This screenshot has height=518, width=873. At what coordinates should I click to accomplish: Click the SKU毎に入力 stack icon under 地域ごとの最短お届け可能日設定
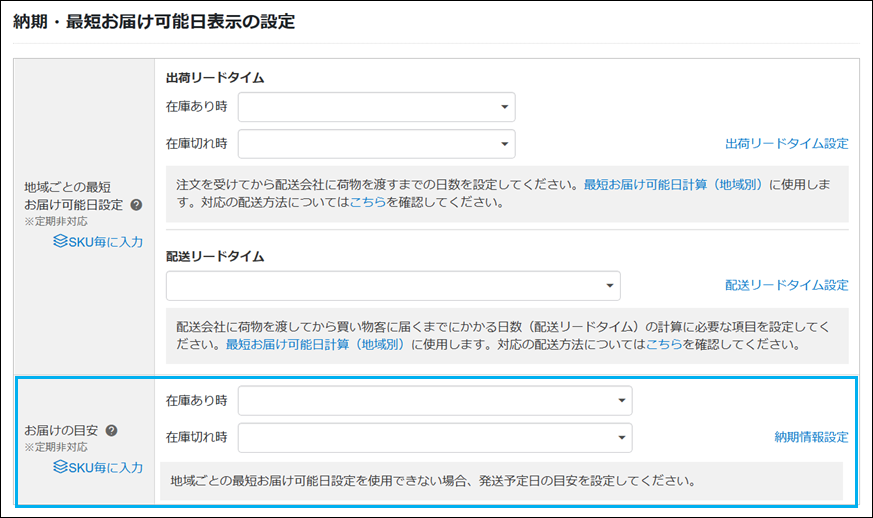60,241
